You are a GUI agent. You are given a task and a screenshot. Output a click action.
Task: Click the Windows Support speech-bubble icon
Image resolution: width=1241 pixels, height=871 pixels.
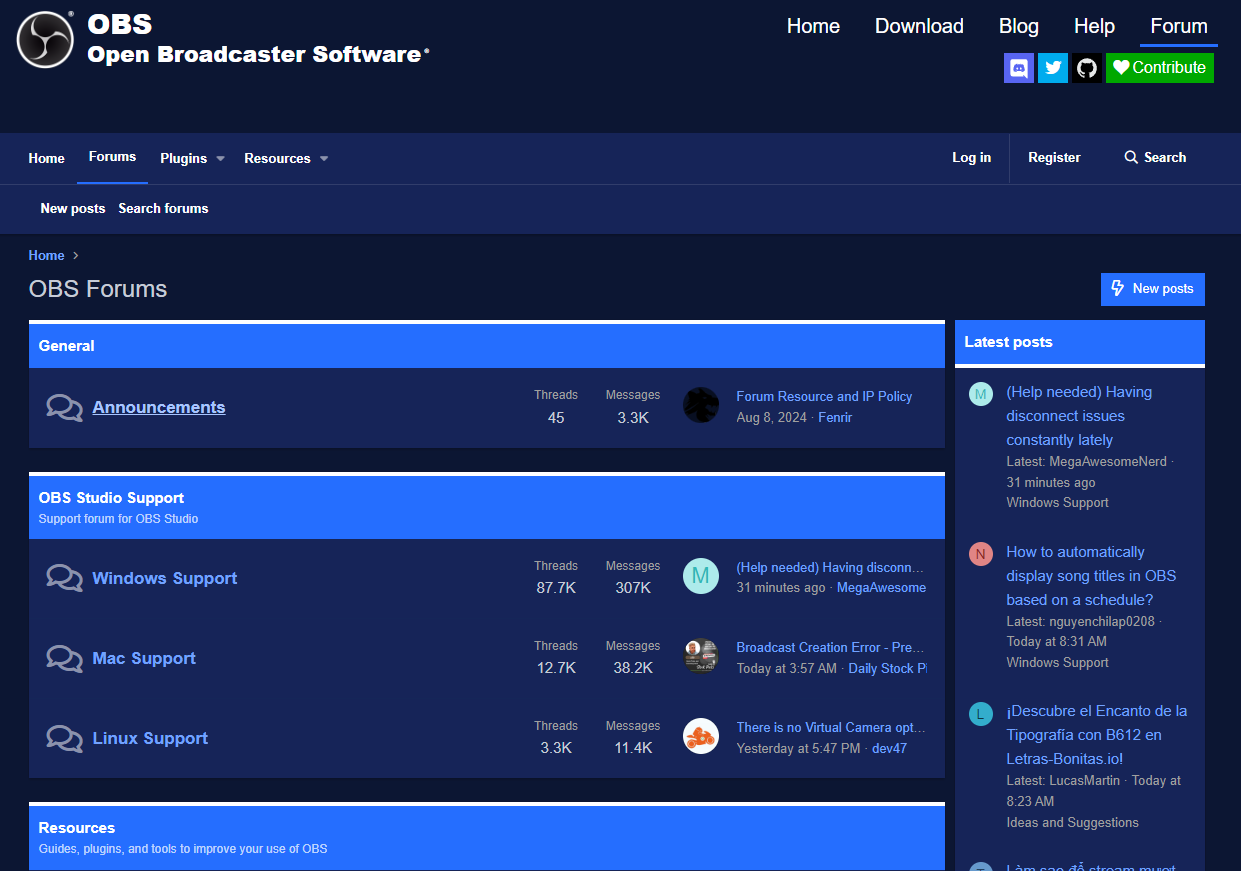tap(65, 578)
